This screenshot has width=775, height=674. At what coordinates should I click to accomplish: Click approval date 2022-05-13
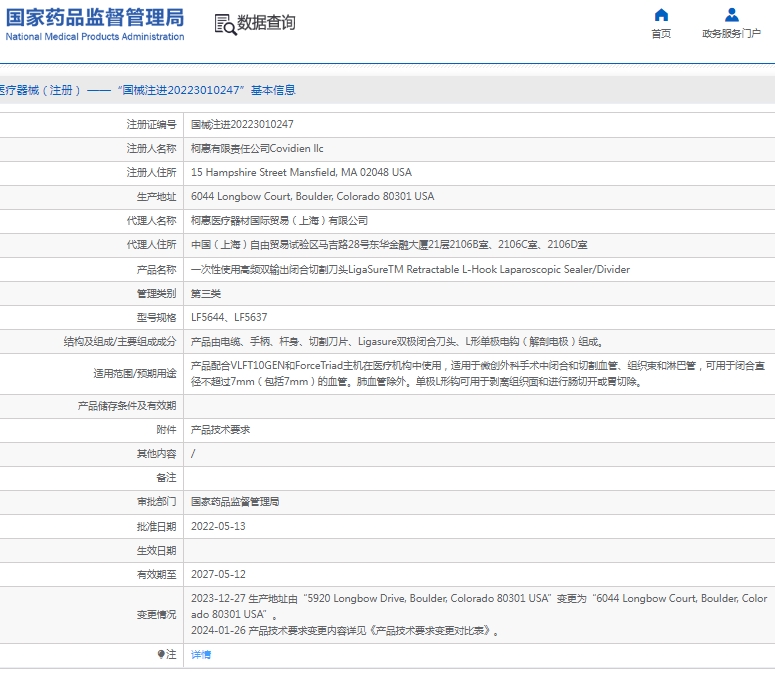pos(218,526)
